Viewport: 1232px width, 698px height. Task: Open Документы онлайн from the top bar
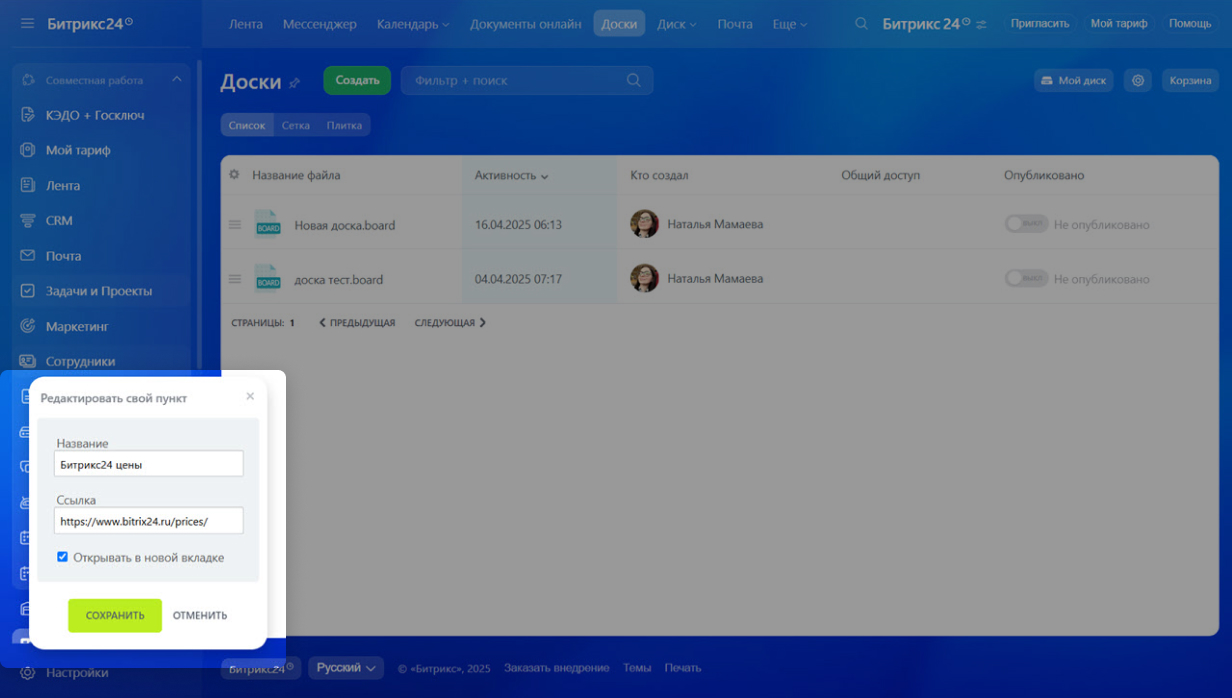(525, 24)
